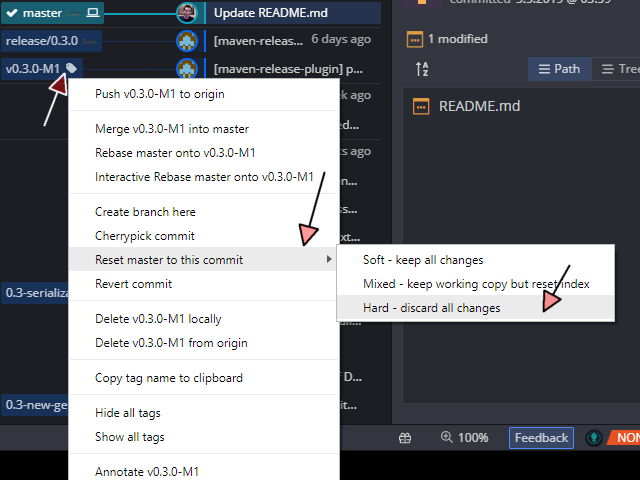The width and height of the screenshot is (640, 480).
Task: Click the v0.3.0-M1 tag icon
Action: (71, 68)
